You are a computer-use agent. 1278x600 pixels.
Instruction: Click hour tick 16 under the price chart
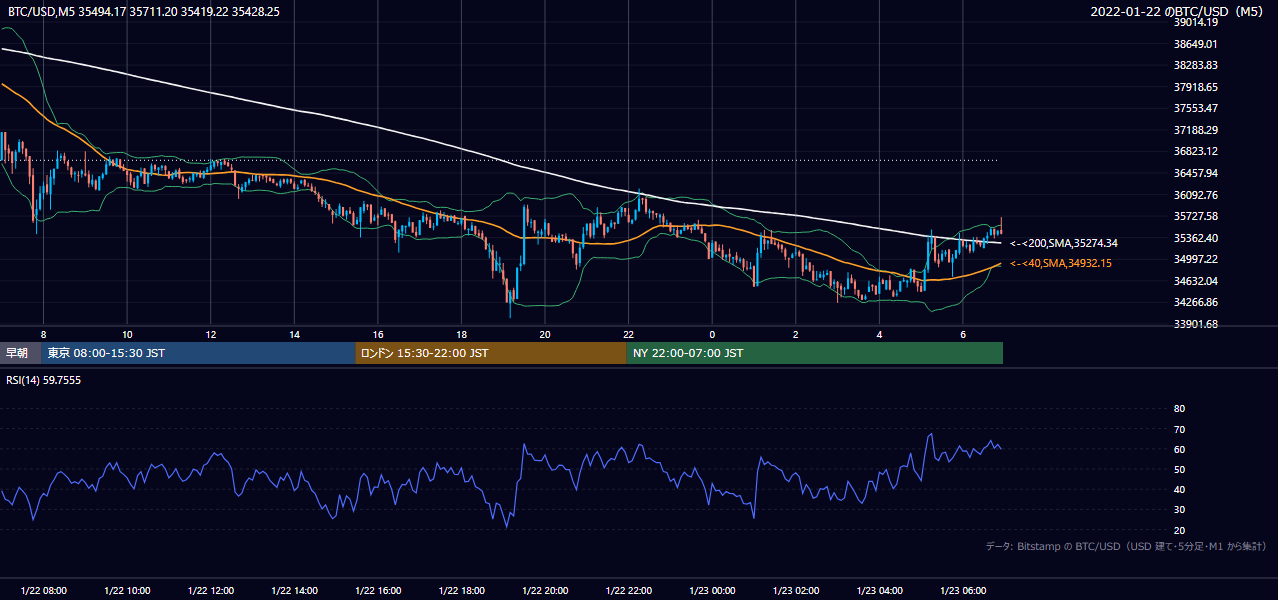pyautogui.click(x=378, y=334)
